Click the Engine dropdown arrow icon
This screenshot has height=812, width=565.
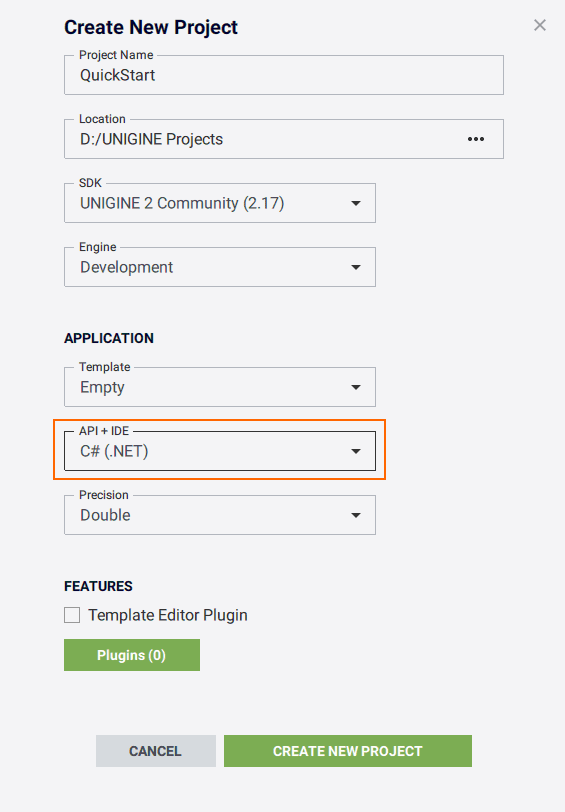pos(356,267)
